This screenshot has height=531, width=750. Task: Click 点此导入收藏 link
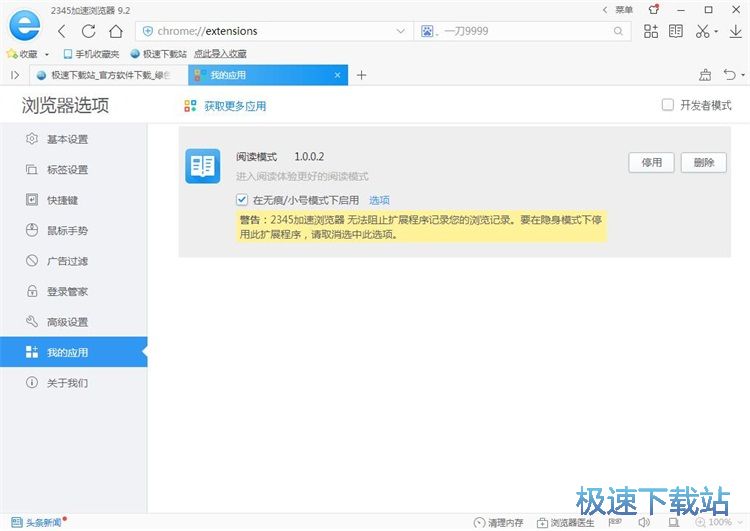click(x=220, y=54)
